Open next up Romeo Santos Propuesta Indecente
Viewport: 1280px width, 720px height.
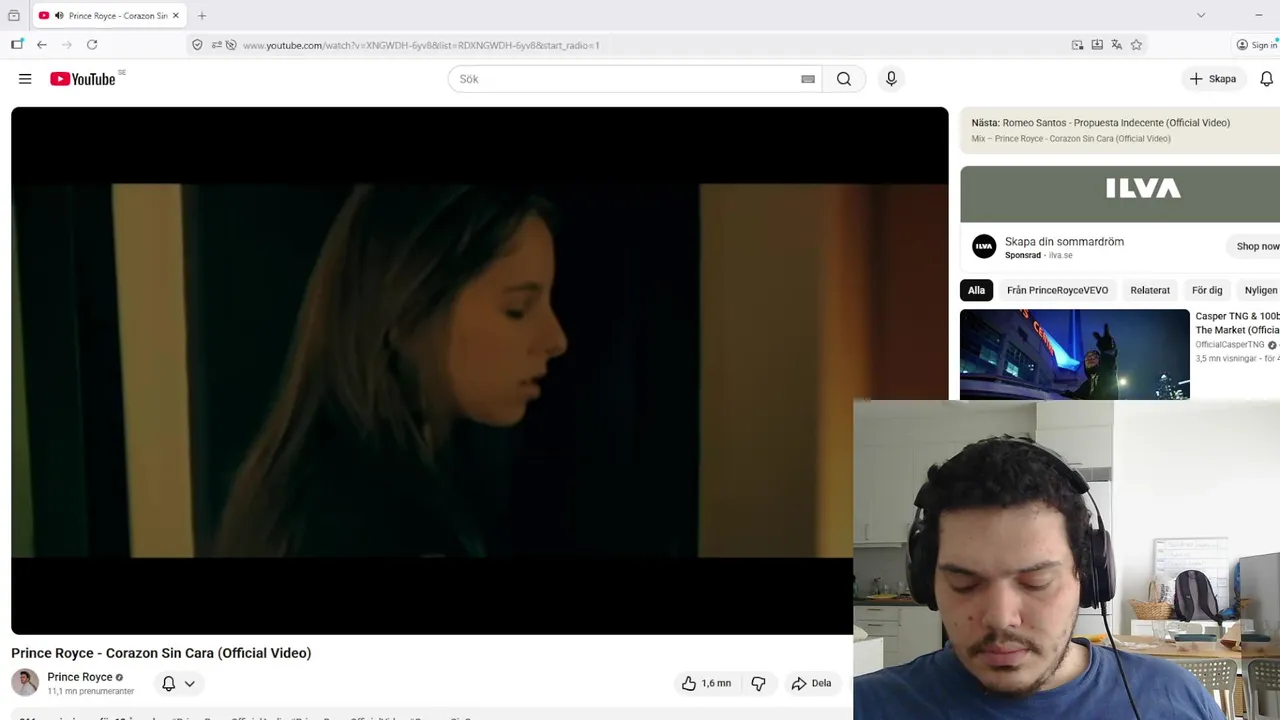[1116, 123]
